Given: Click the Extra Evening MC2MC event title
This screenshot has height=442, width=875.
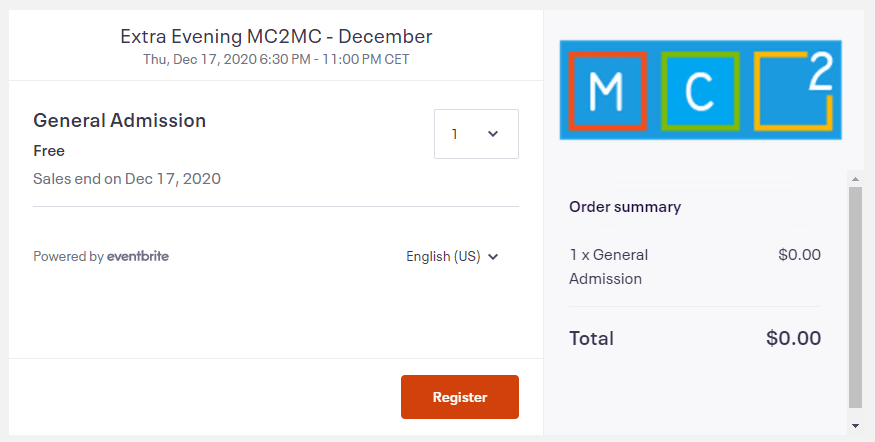Looking at the screenshot, I should tap(276, 36).
